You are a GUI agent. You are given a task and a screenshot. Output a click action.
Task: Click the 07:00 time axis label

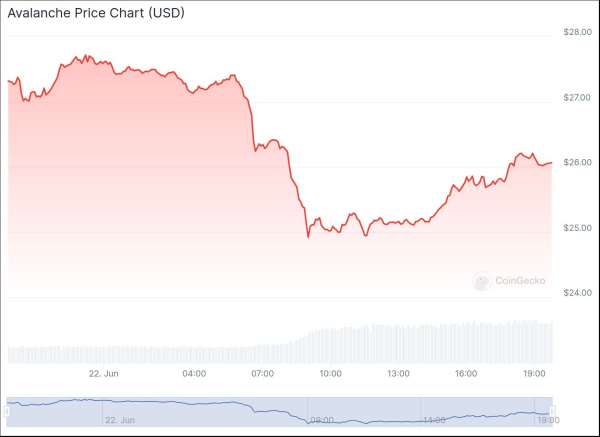coord(262,374)
